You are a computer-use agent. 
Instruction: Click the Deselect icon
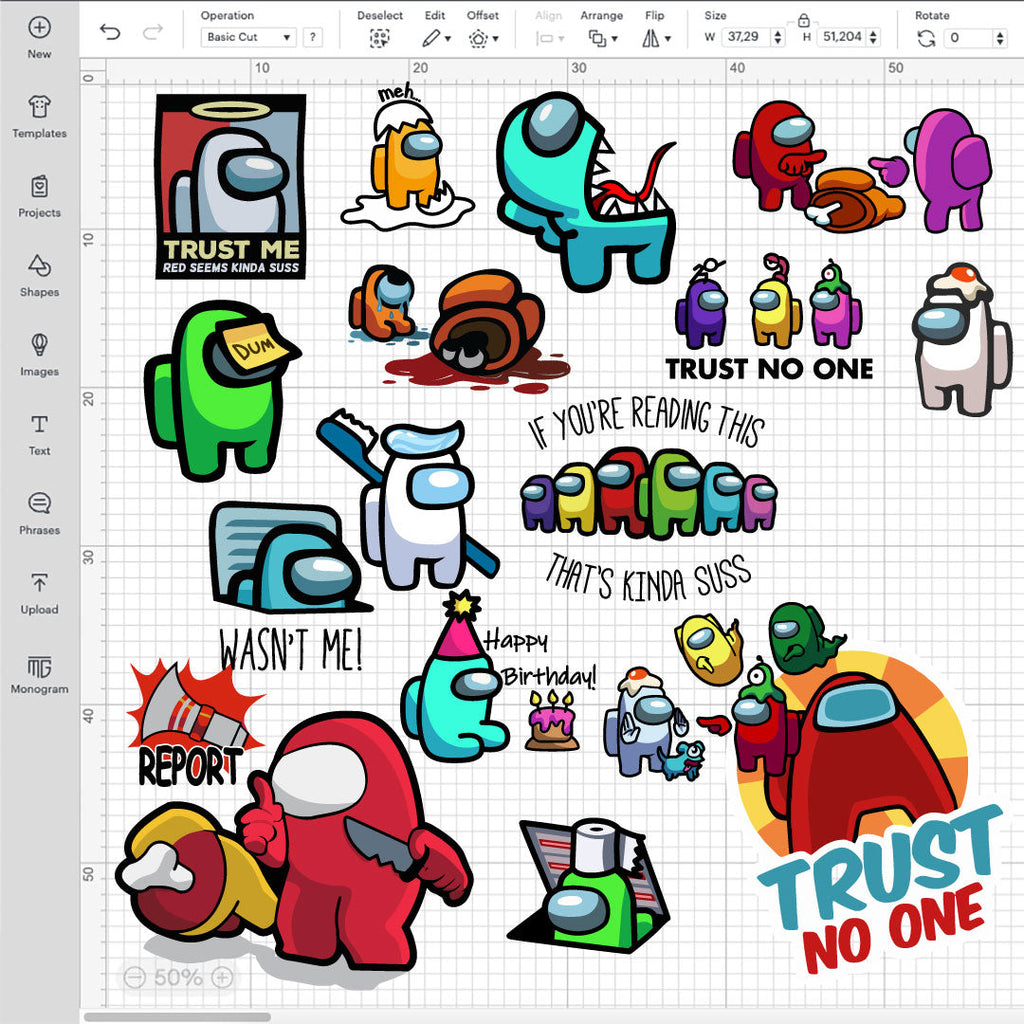pos(379,38)
